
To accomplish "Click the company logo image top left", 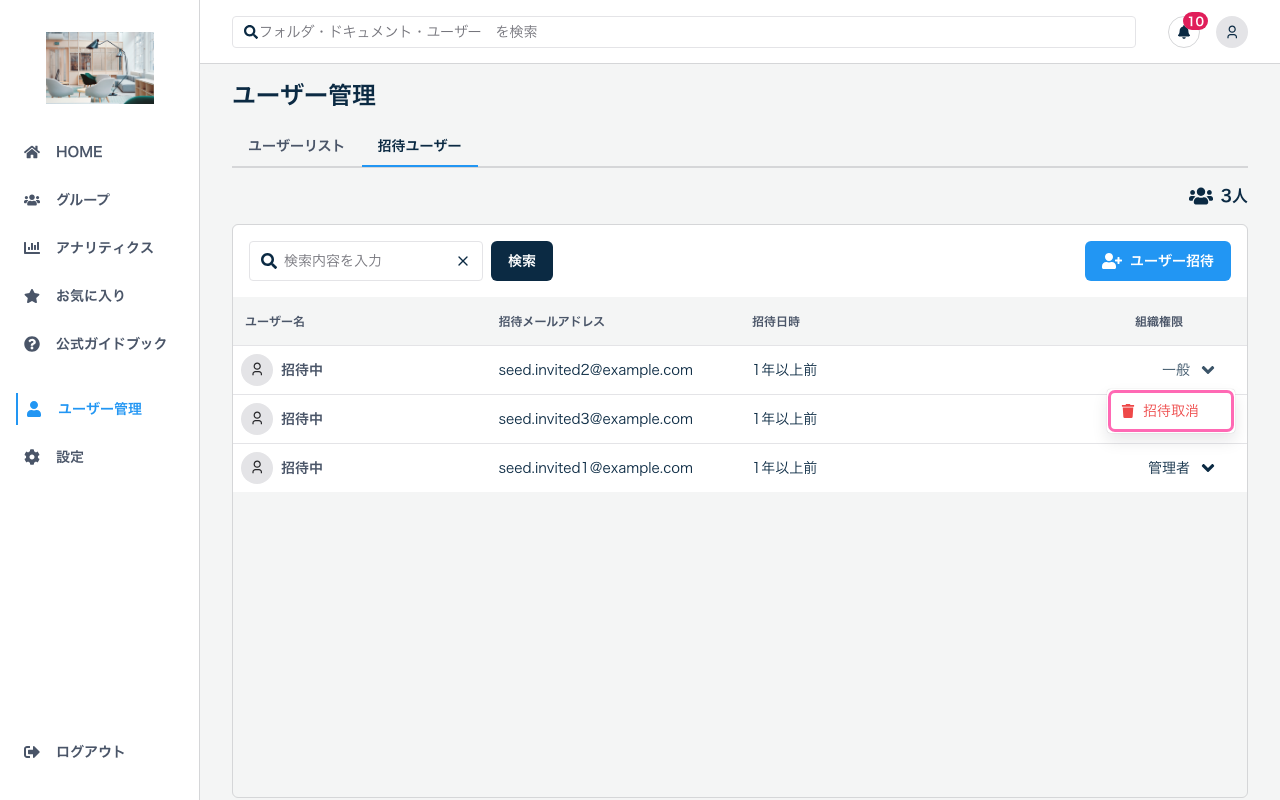I will [99, 67].
